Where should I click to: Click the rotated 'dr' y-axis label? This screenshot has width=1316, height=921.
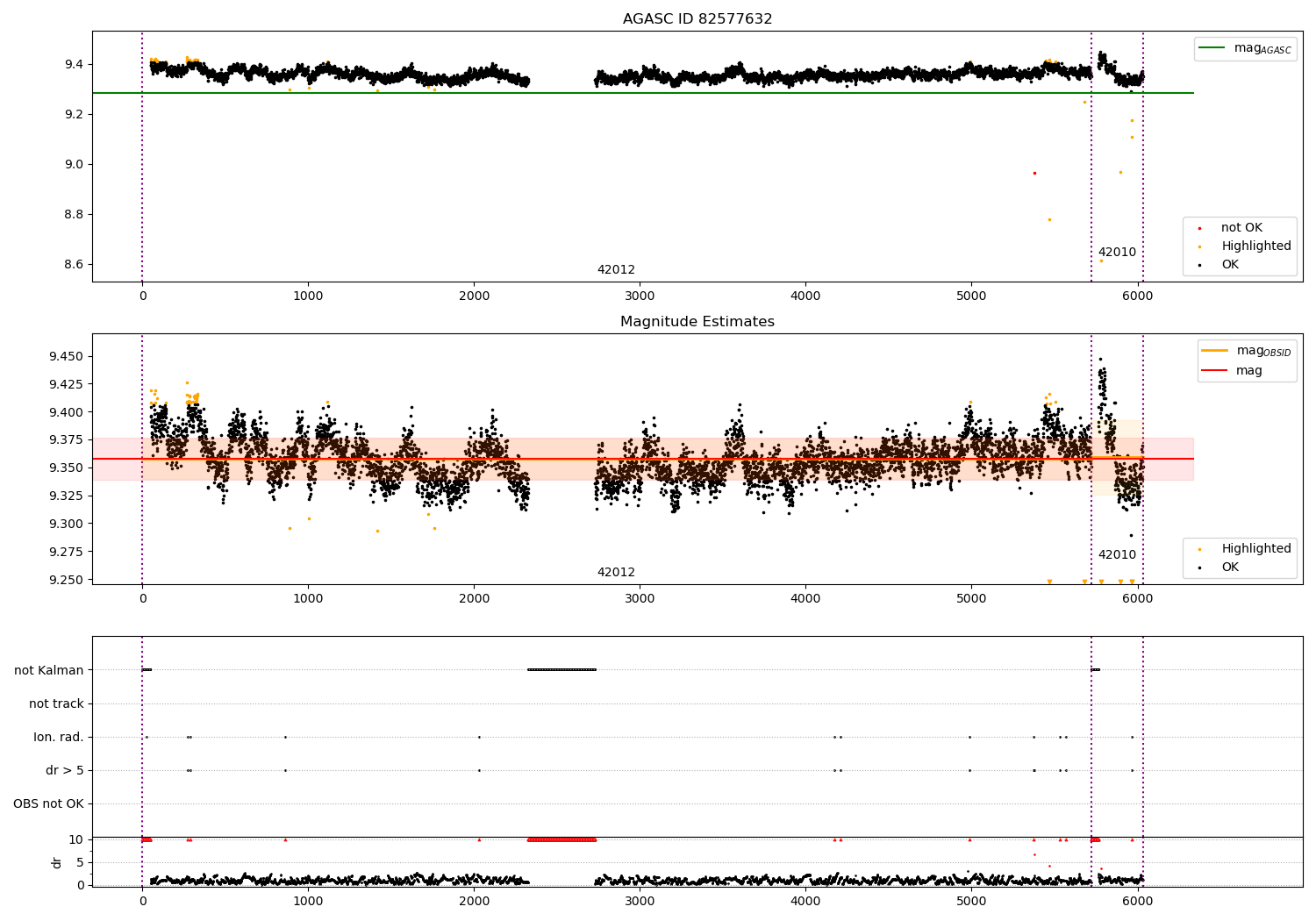click(x=57, y=862)
